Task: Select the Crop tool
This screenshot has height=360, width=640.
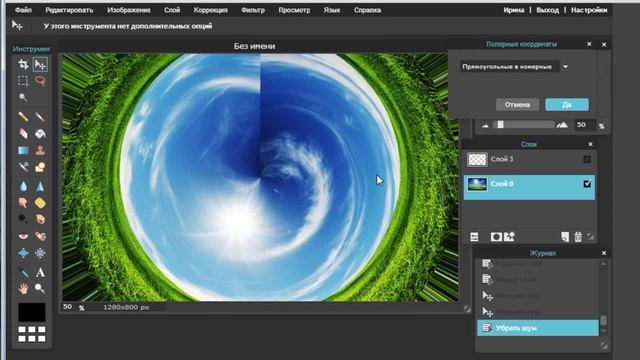Action: click(23, 64)
